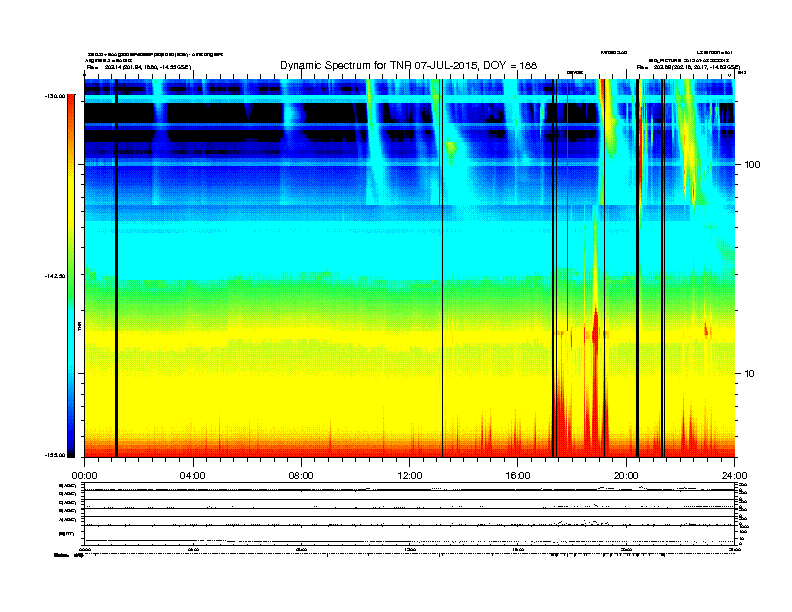Click the "20:00" time axis label

pyautogui.click(x=626, y=476)
